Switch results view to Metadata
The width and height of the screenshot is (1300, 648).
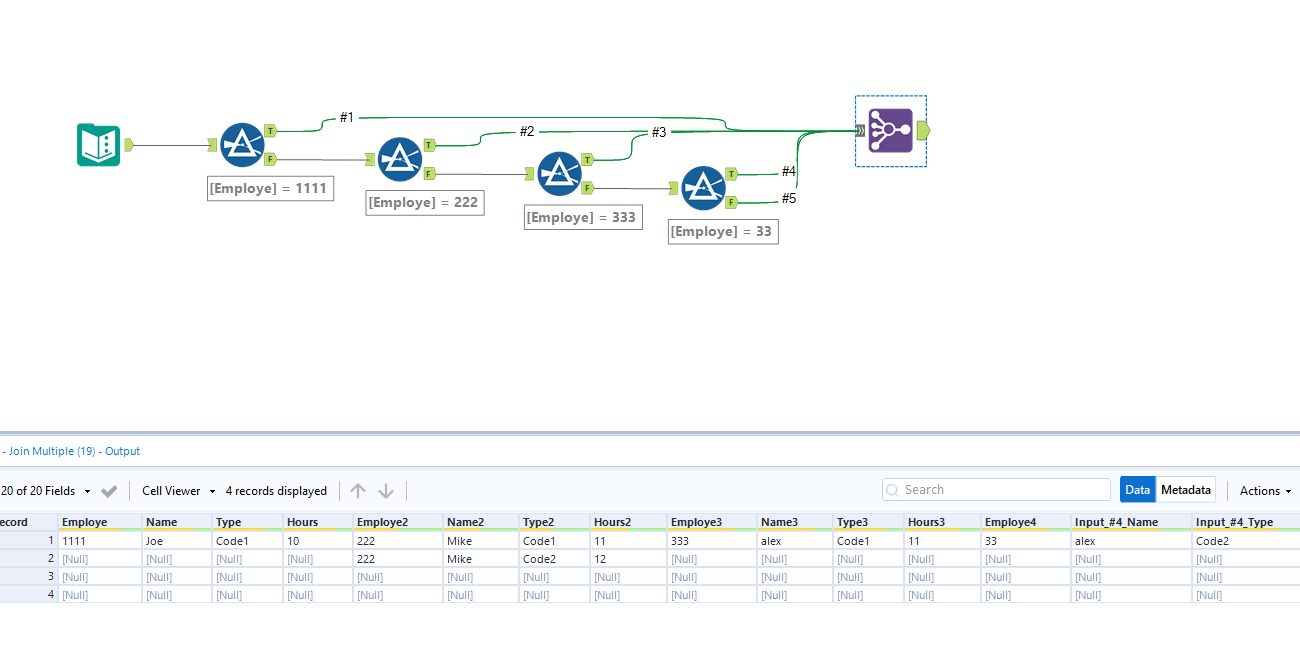(x=1186, y=489)
